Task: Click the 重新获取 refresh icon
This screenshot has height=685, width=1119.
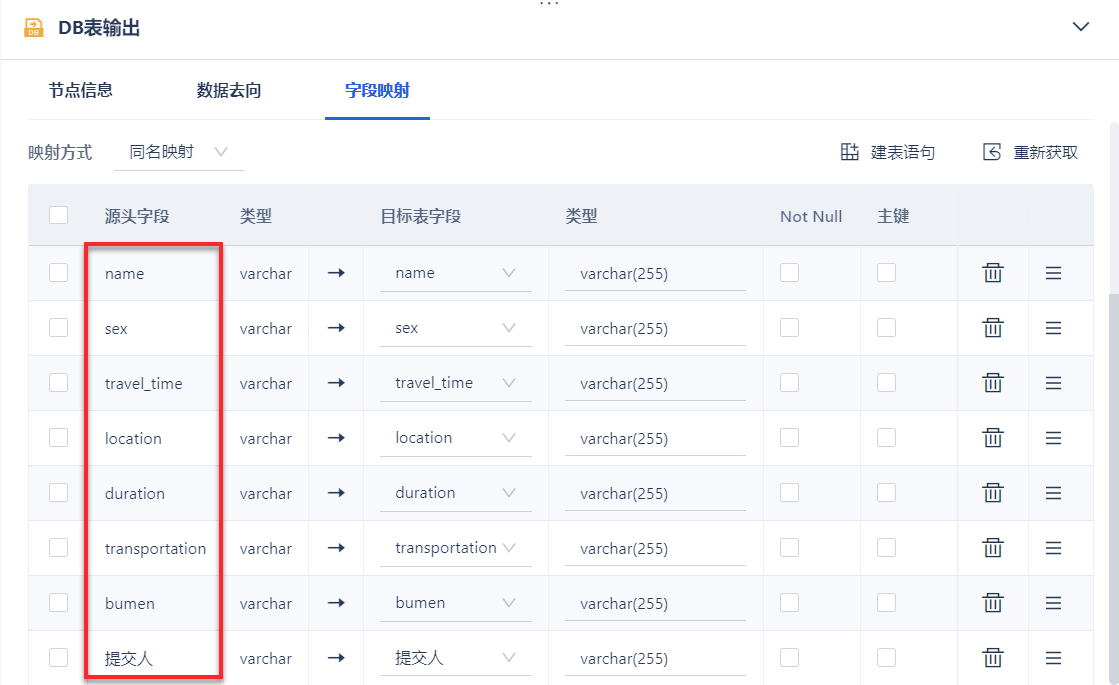Action: 992,152
